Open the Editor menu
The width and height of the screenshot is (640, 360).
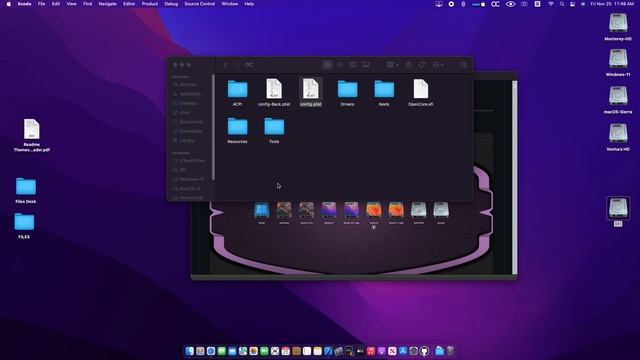[129, 4]
